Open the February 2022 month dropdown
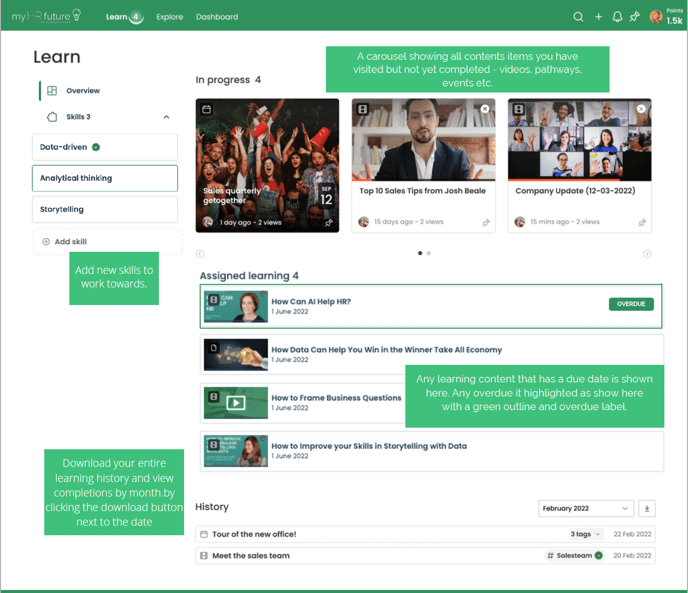This screenshot has height=593, width=688. coord(586,508)
